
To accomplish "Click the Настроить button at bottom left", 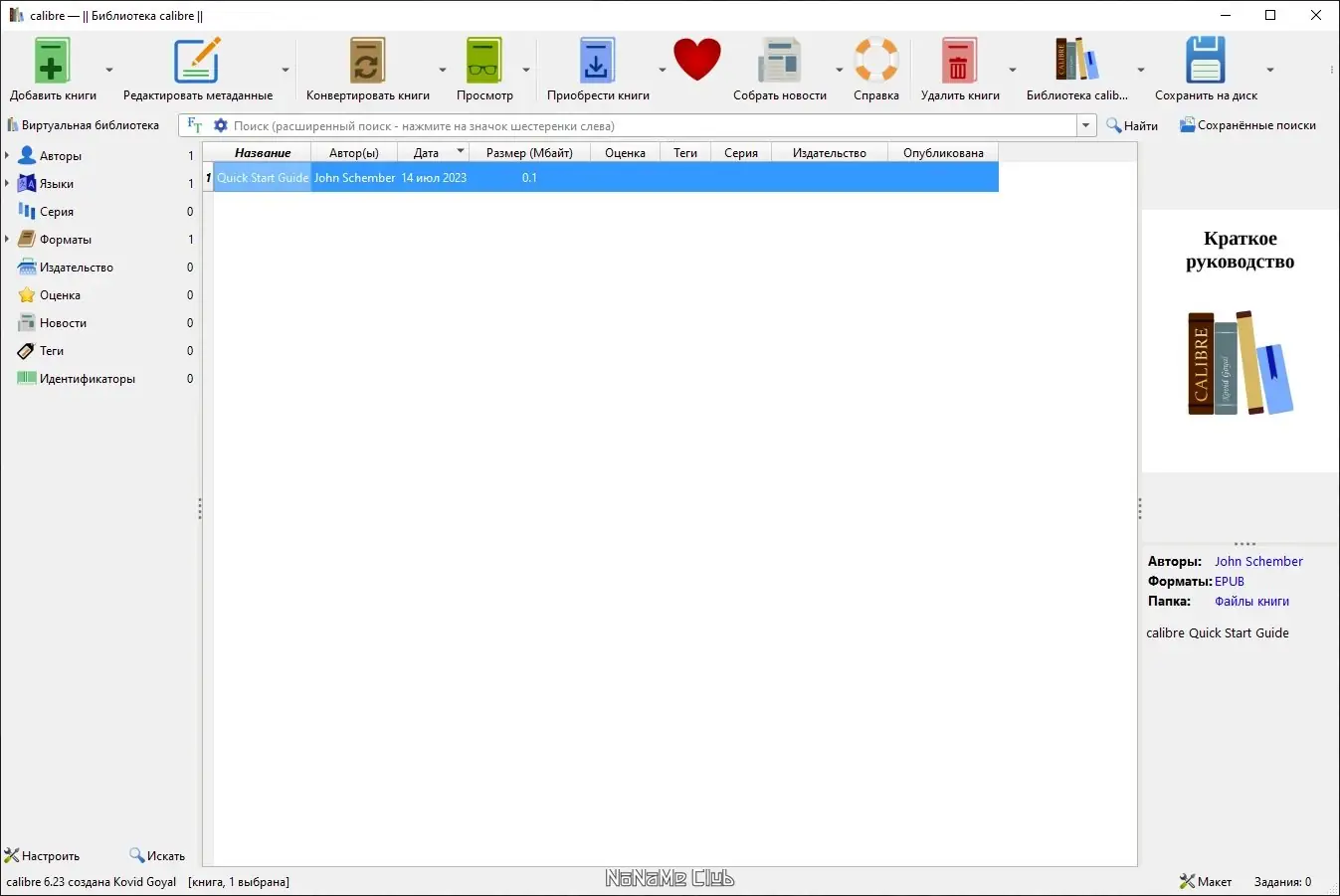I will (42, 855).
